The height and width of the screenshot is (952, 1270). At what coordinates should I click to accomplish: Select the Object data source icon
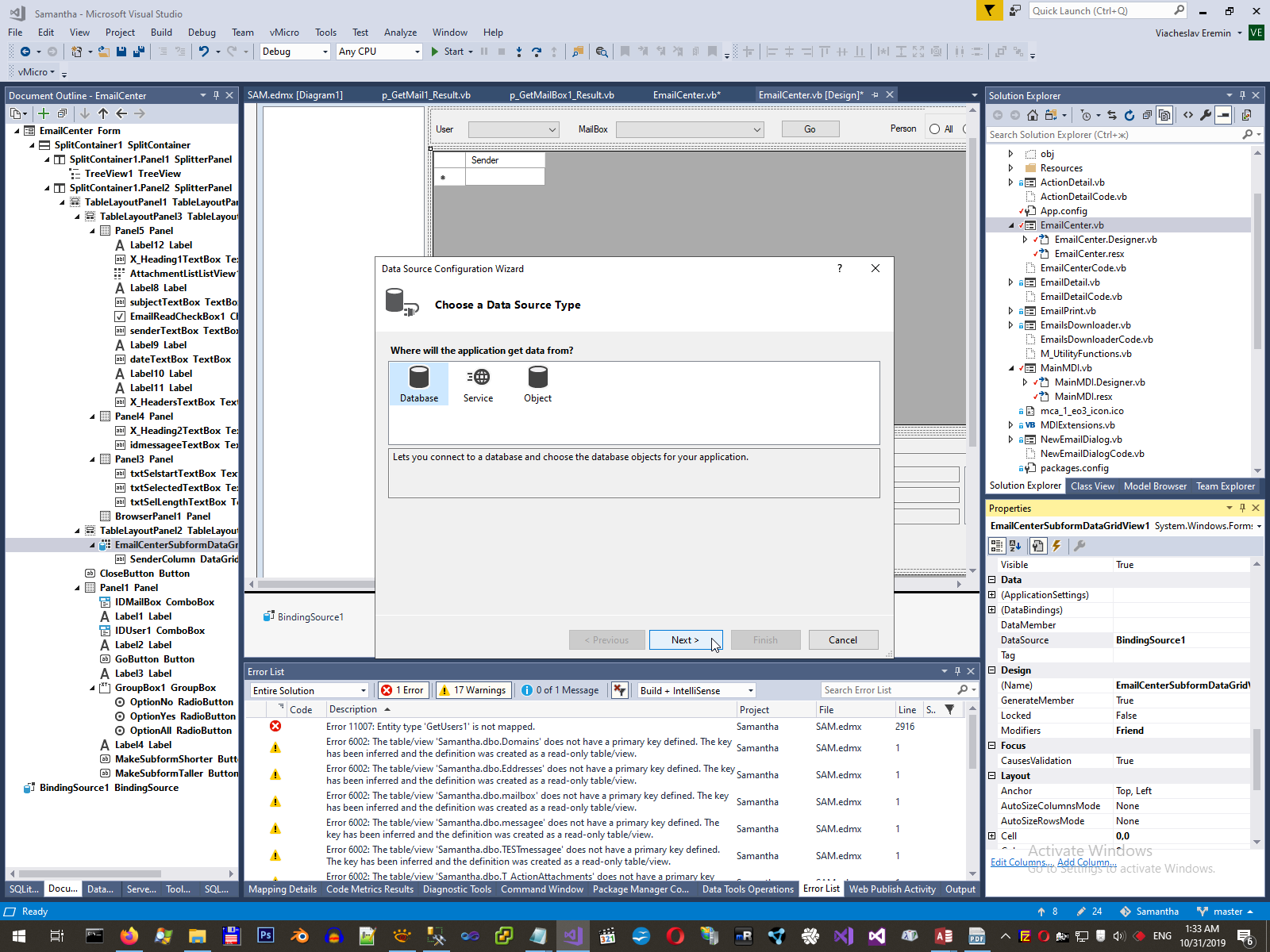coord(537,384)
